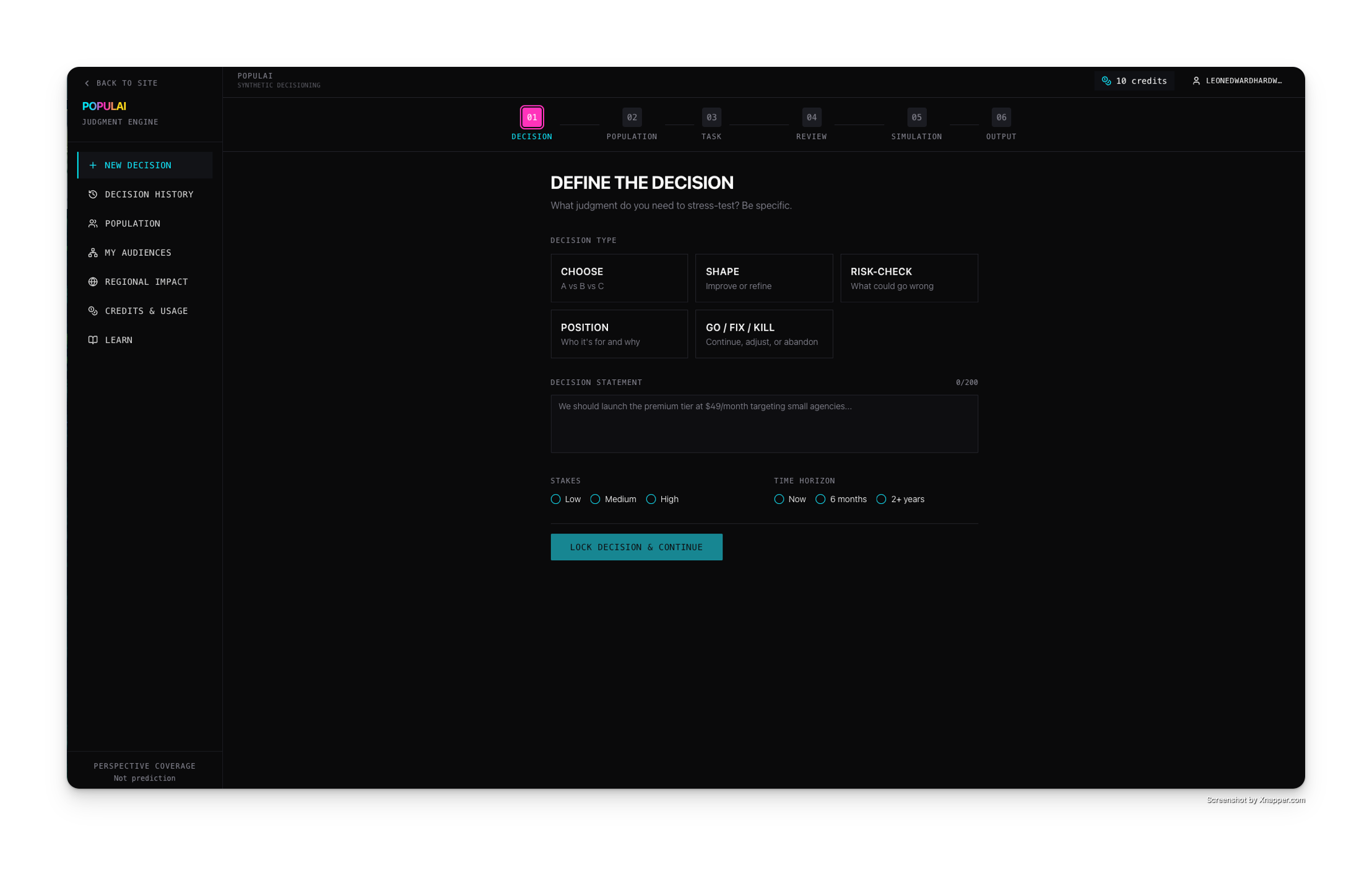Select the Position decision type card

pos(619,334)
